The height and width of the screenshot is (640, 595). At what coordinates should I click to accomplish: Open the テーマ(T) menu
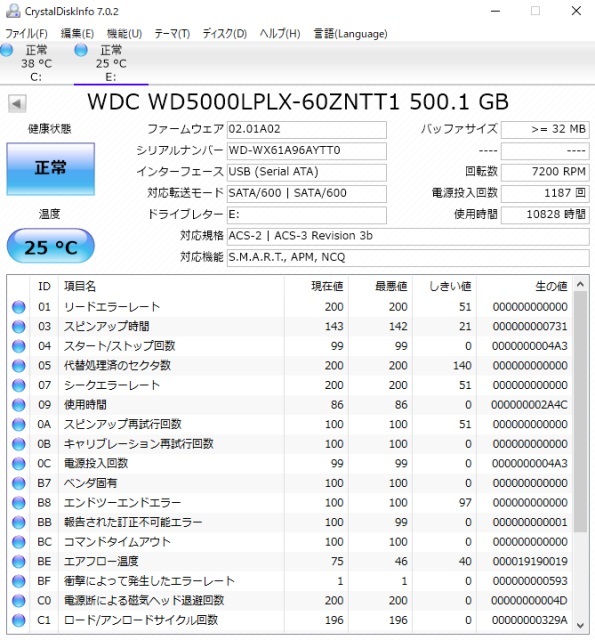point(172,33)
